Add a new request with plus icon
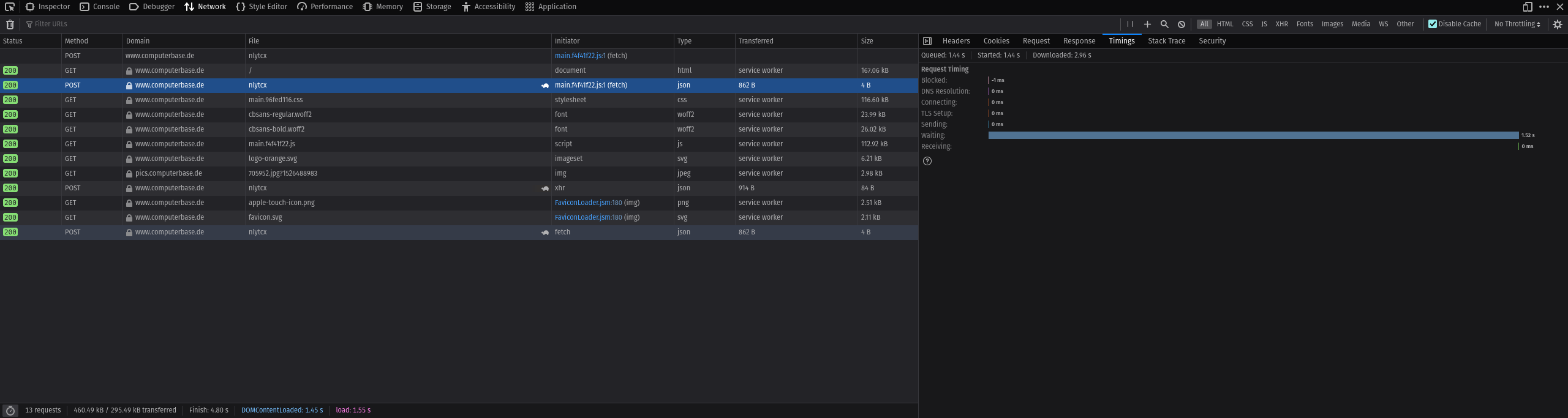 pyautogui.click(x=1147, y=24)
